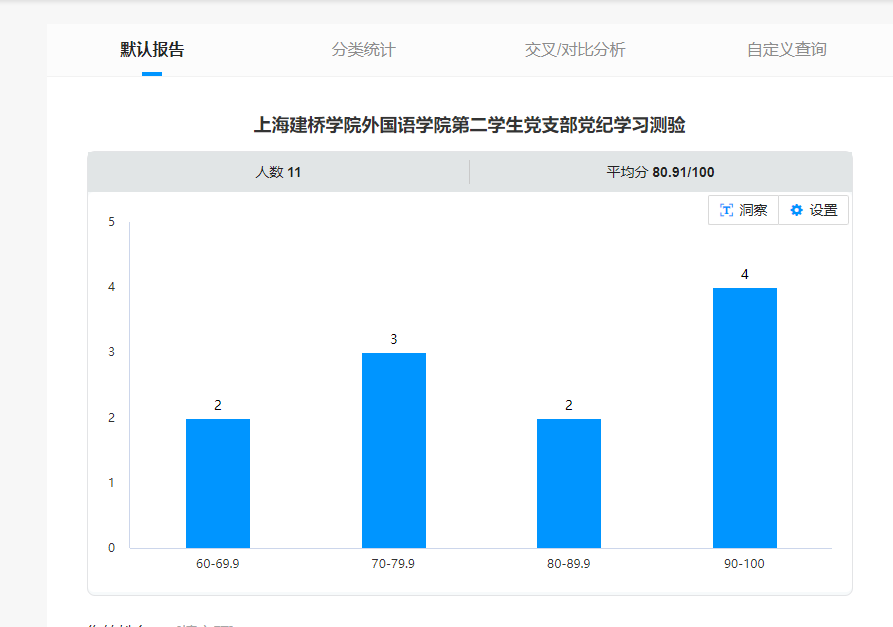Click the 平均分 80.91/100 summary cell
Screen dimensions: 893x627
pos(660,172)
